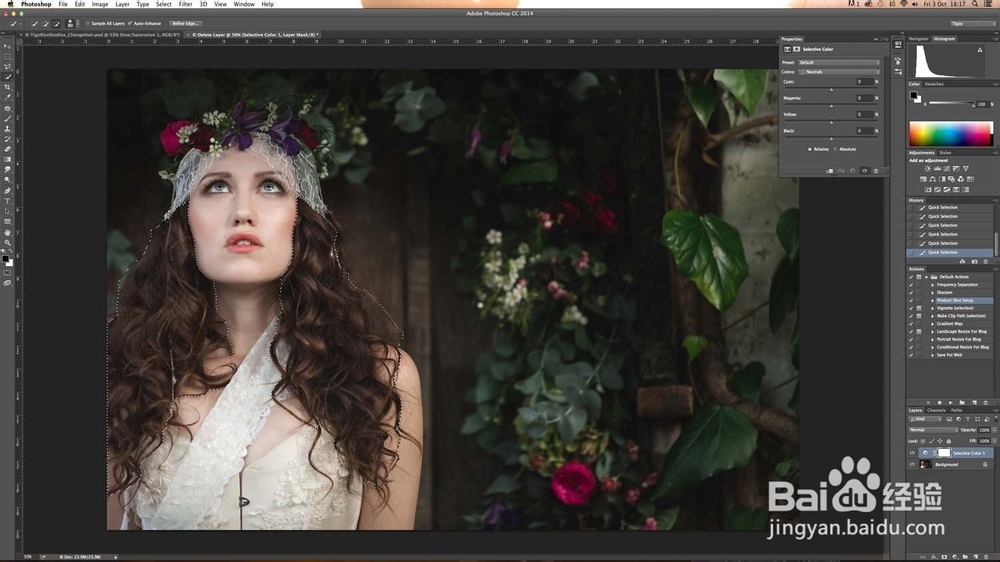Open the Apple menu
Viewport: 1000px width, 562px height.
10,4
